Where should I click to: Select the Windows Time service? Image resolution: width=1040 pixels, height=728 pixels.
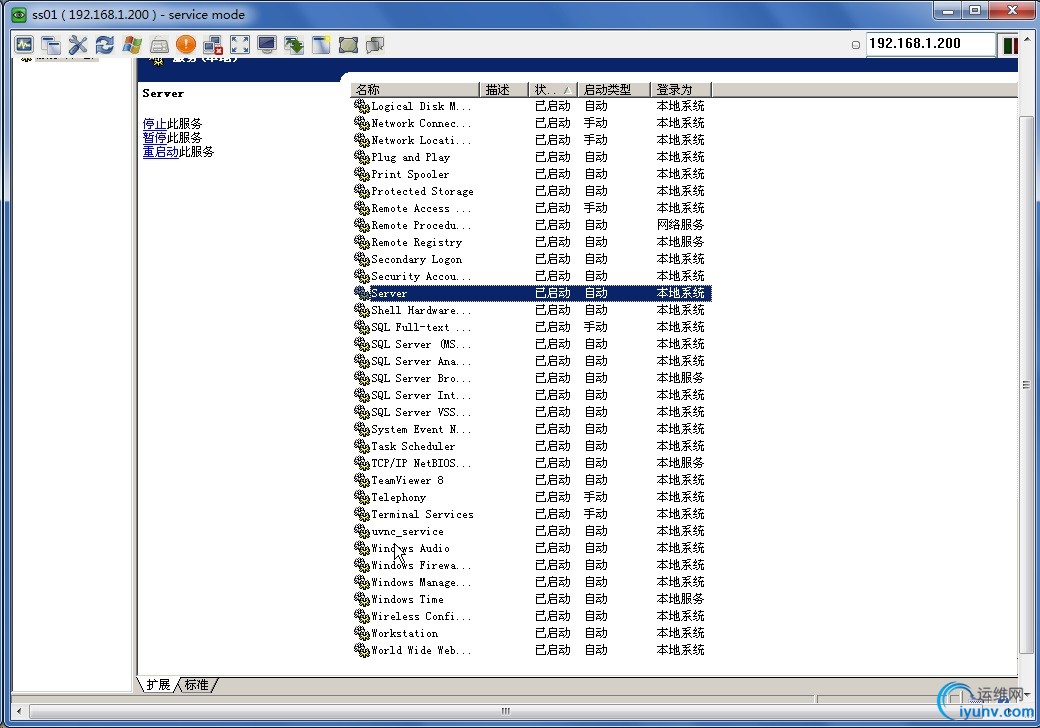point(531,599)
